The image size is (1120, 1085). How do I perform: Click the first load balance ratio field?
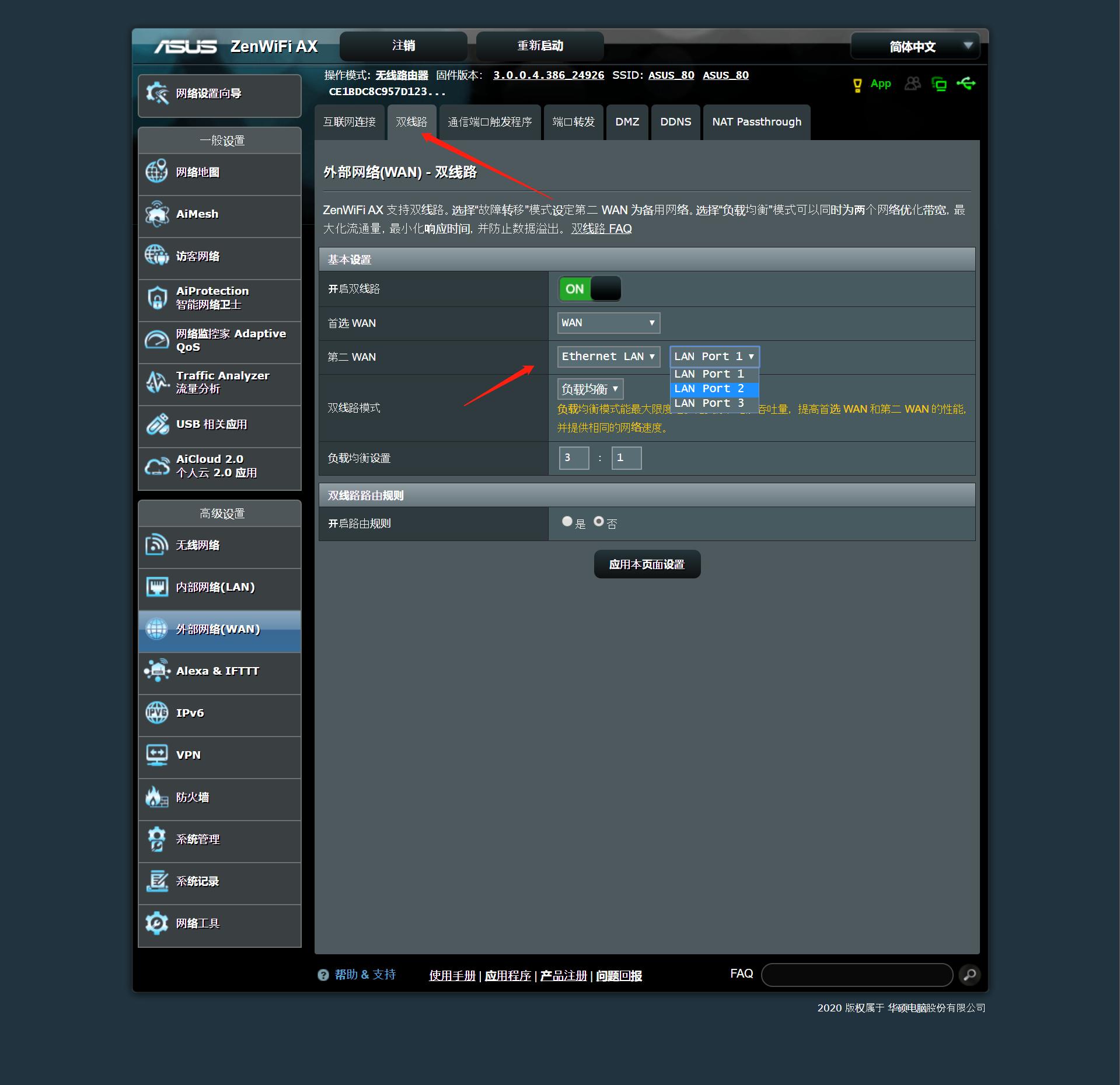(574, 458)
